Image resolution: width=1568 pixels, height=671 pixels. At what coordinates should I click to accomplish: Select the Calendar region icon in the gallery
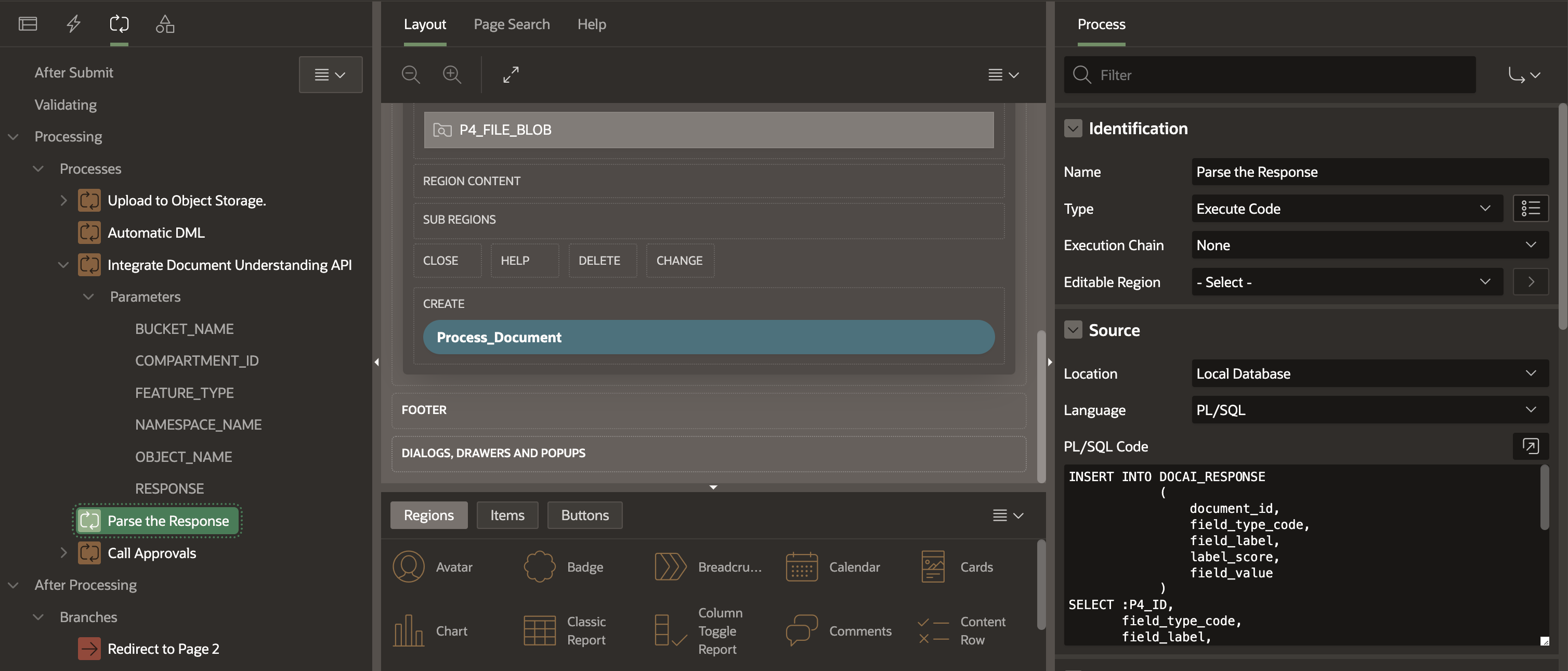802,566
